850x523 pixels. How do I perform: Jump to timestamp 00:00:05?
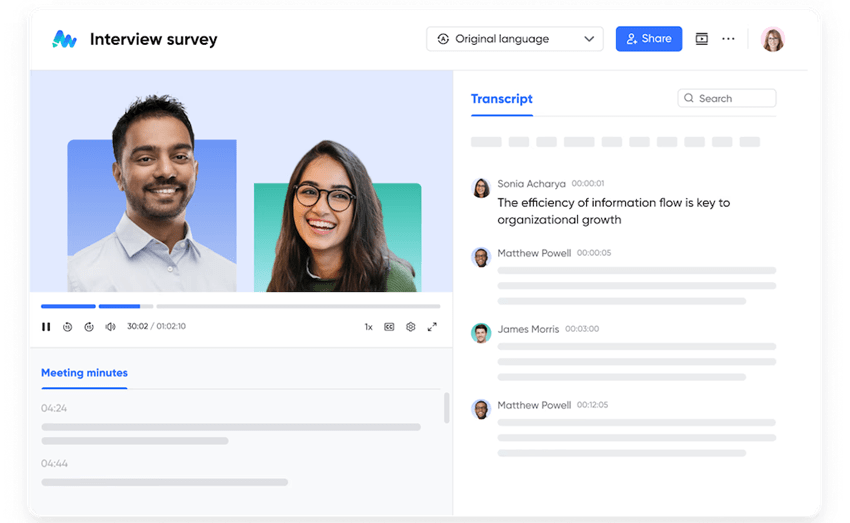[x=594, y=253]
